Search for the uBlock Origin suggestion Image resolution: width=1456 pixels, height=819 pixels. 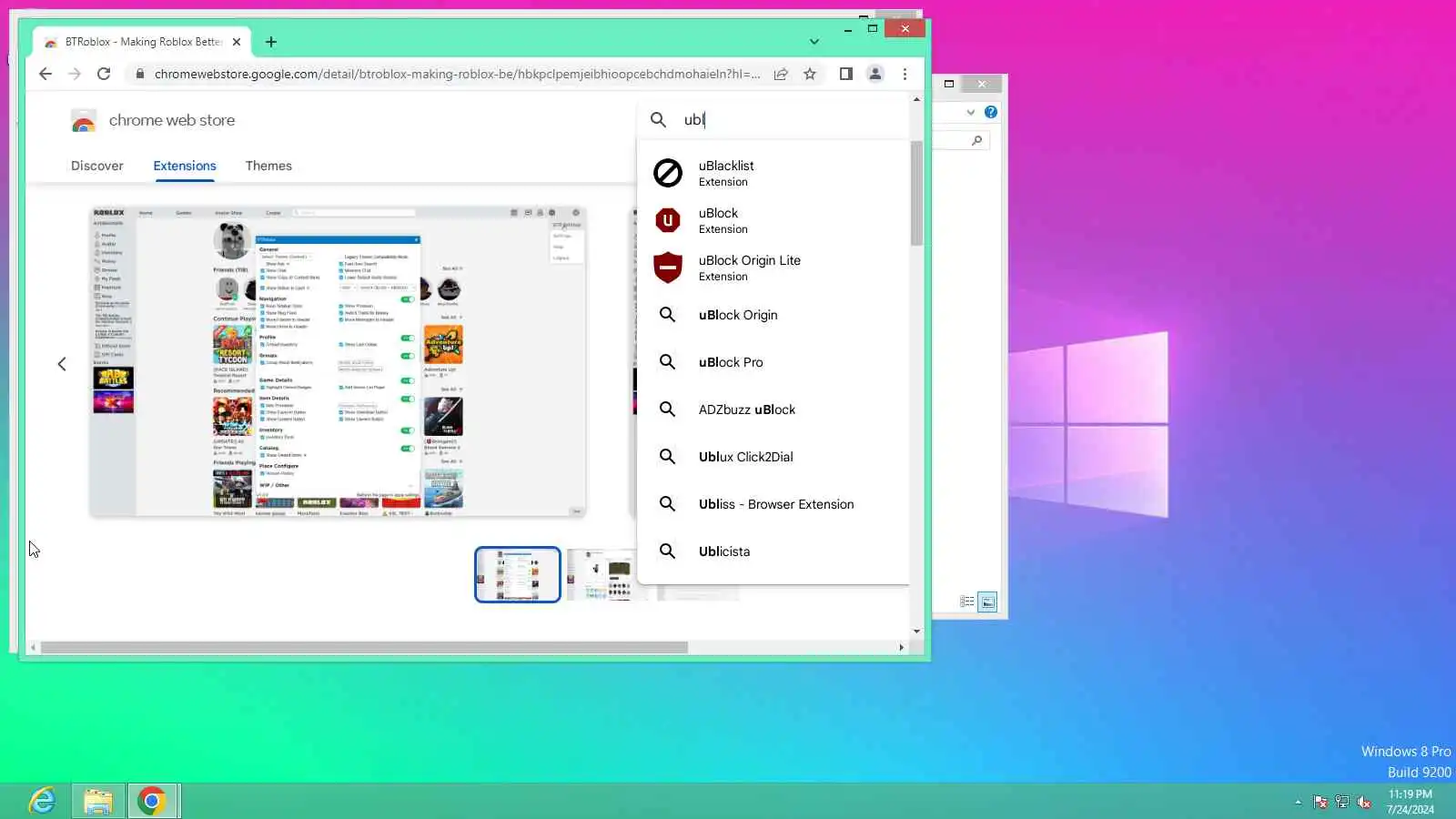click(773, 315)
